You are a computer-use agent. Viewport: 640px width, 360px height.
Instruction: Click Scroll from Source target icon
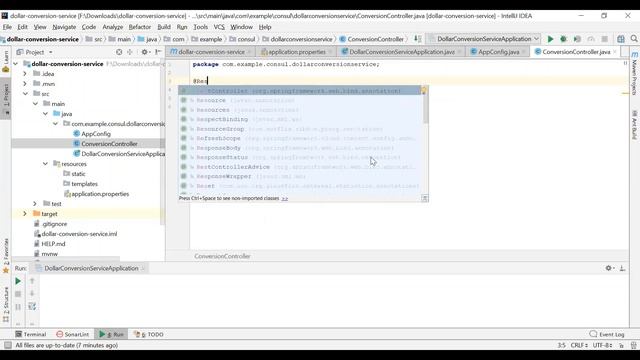click(x=119, y=52)
